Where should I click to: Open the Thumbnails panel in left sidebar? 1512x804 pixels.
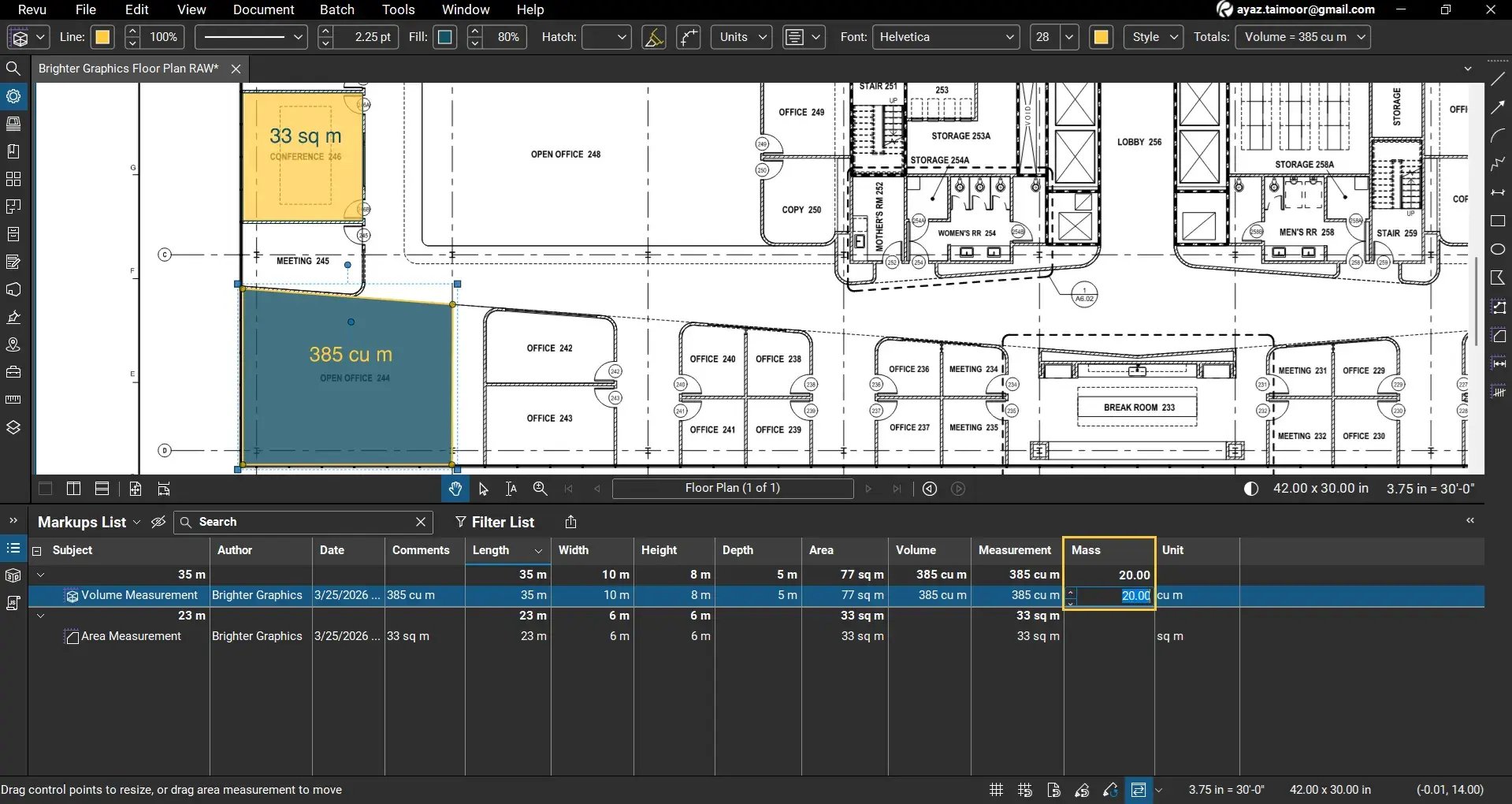pos(13,124)
